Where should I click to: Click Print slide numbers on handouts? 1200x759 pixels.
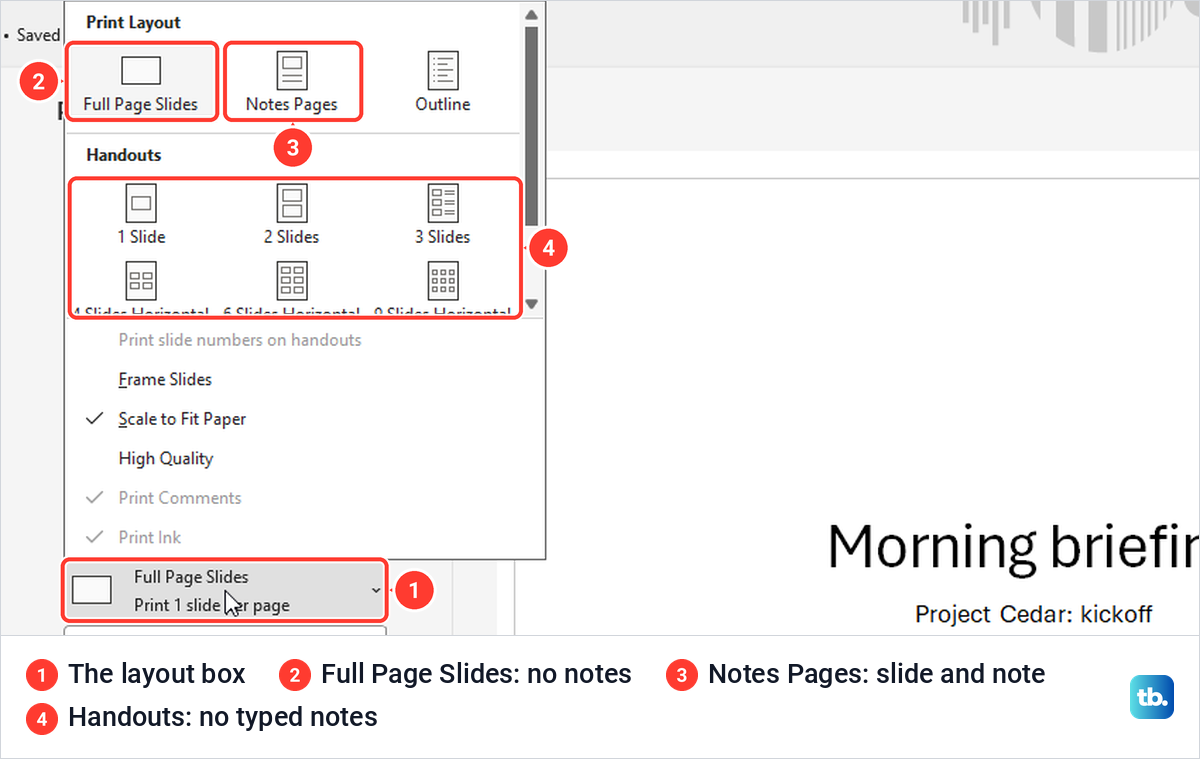(x=240, y=340)
